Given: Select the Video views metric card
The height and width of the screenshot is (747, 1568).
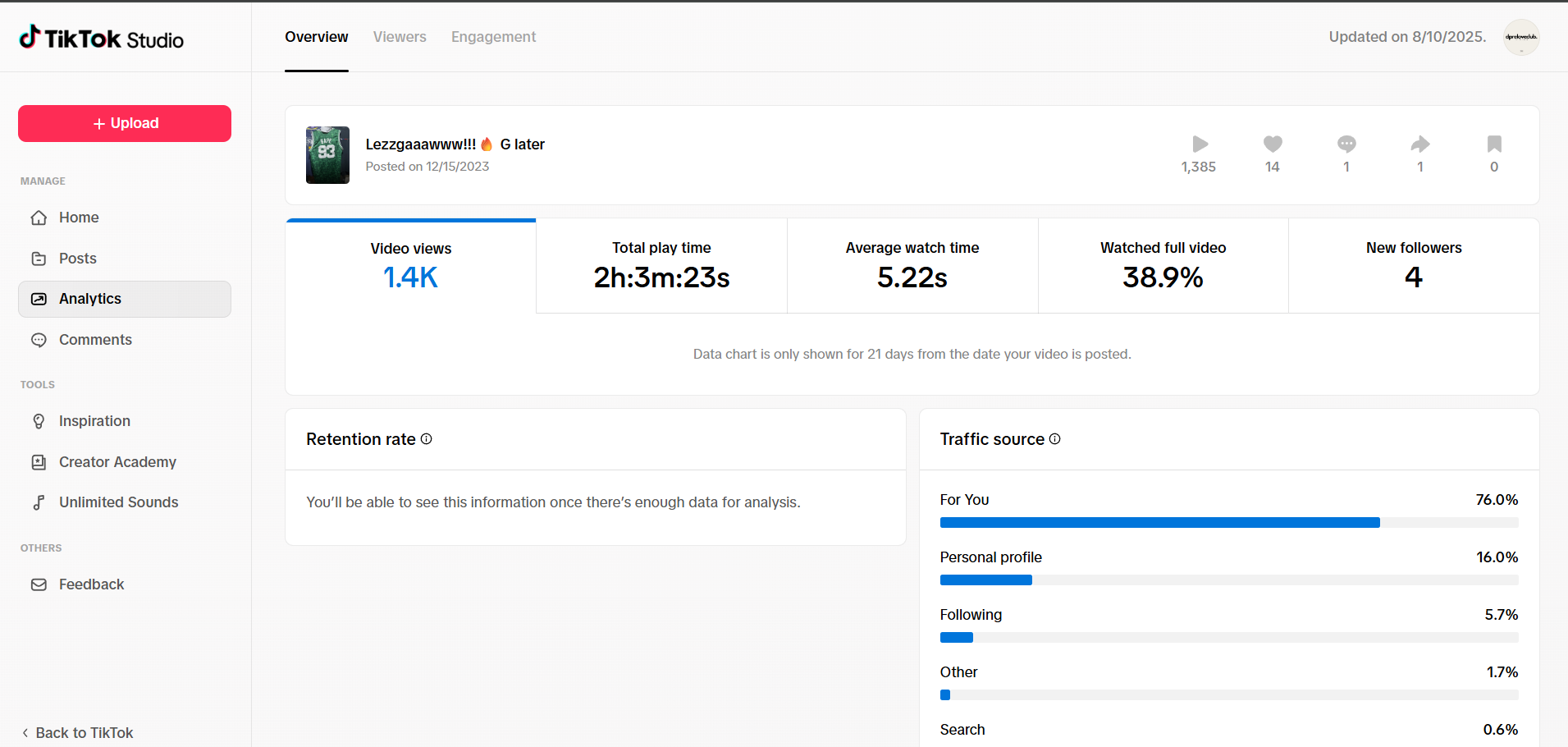Looking at the screenshot, I should coord(410,266).
